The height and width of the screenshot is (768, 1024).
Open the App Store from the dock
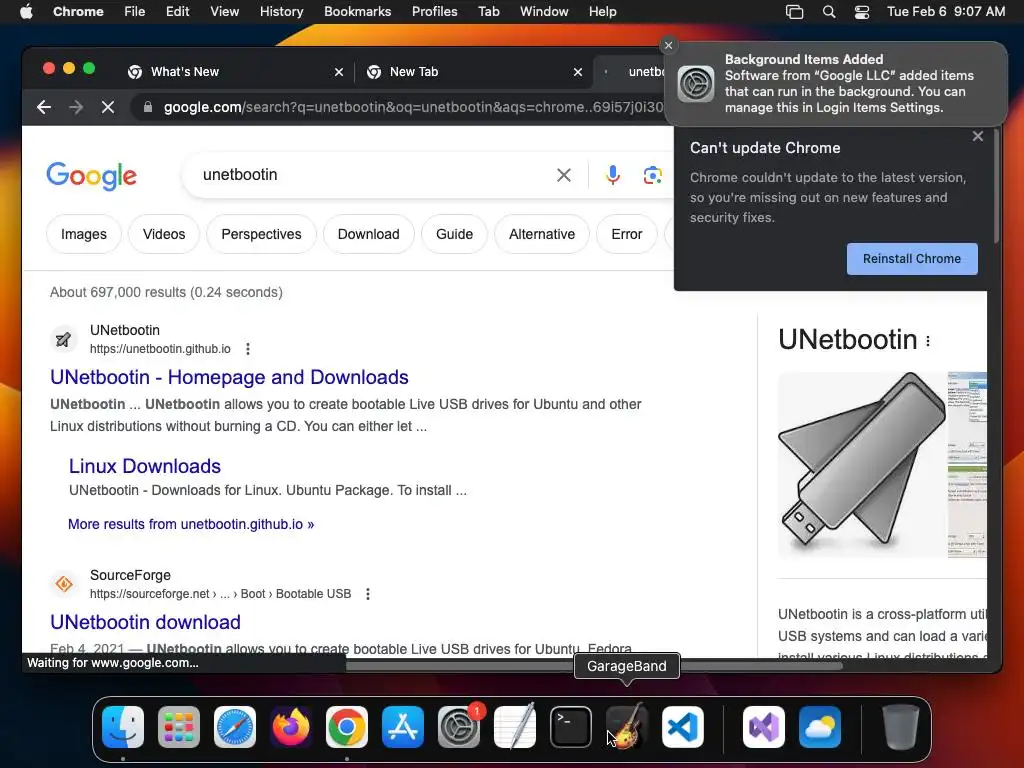click(403, 727)
